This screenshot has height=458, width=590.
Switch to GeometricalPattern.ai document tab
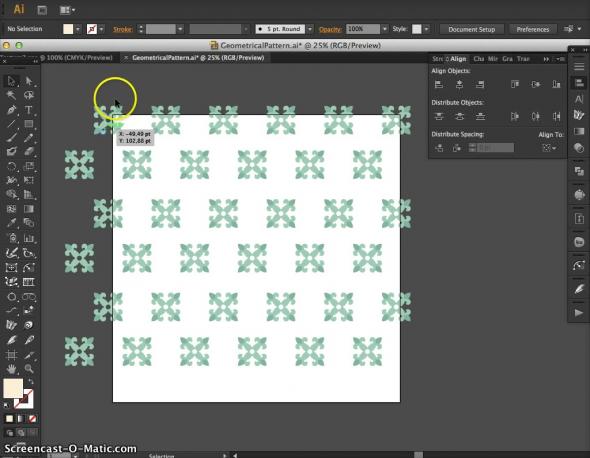click(x=198, y=58)
